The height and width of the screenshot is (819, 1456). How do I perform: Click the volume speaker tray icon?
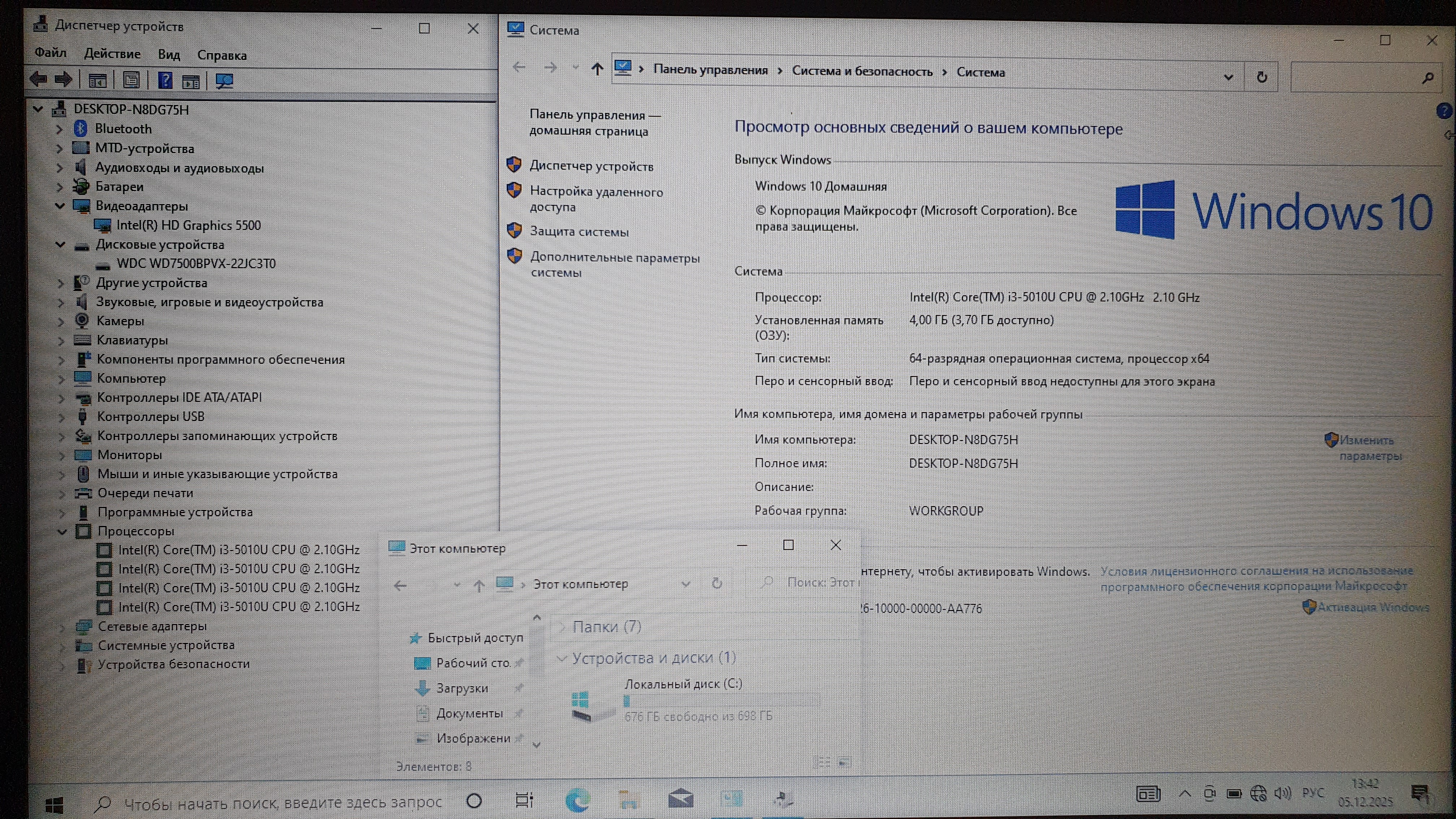click(x=1282, y=794)
